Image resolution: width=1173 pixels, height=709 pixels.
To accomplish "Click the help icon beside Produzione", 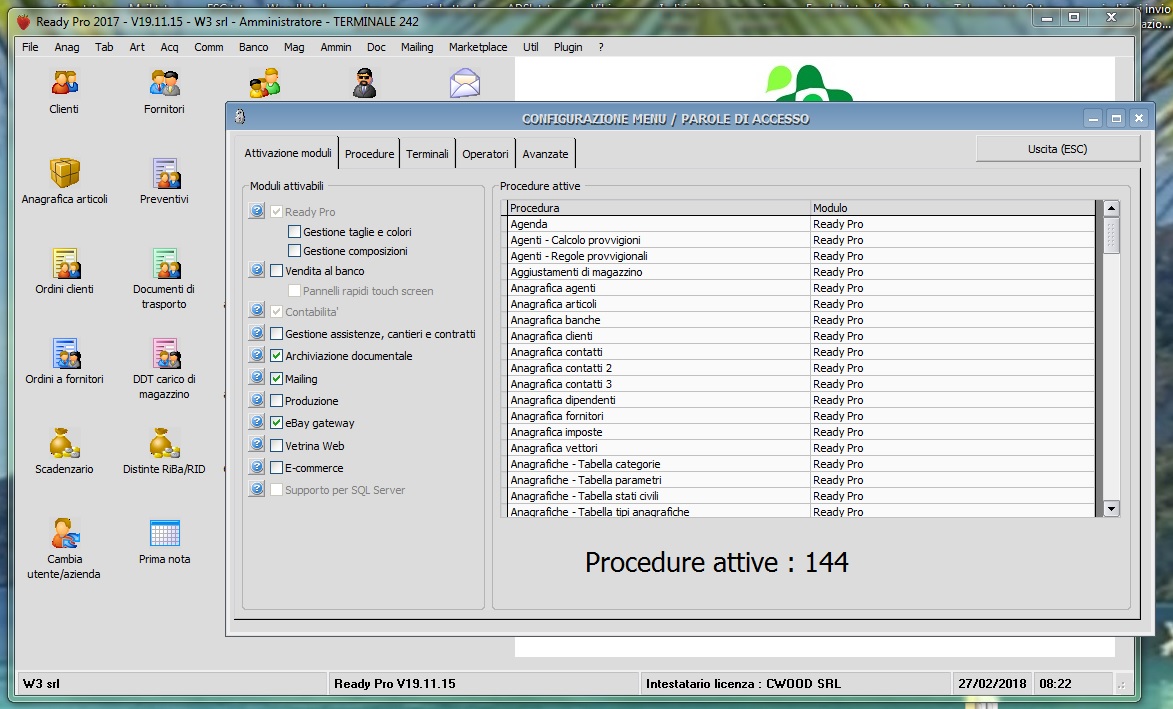I will pos(257,400).
